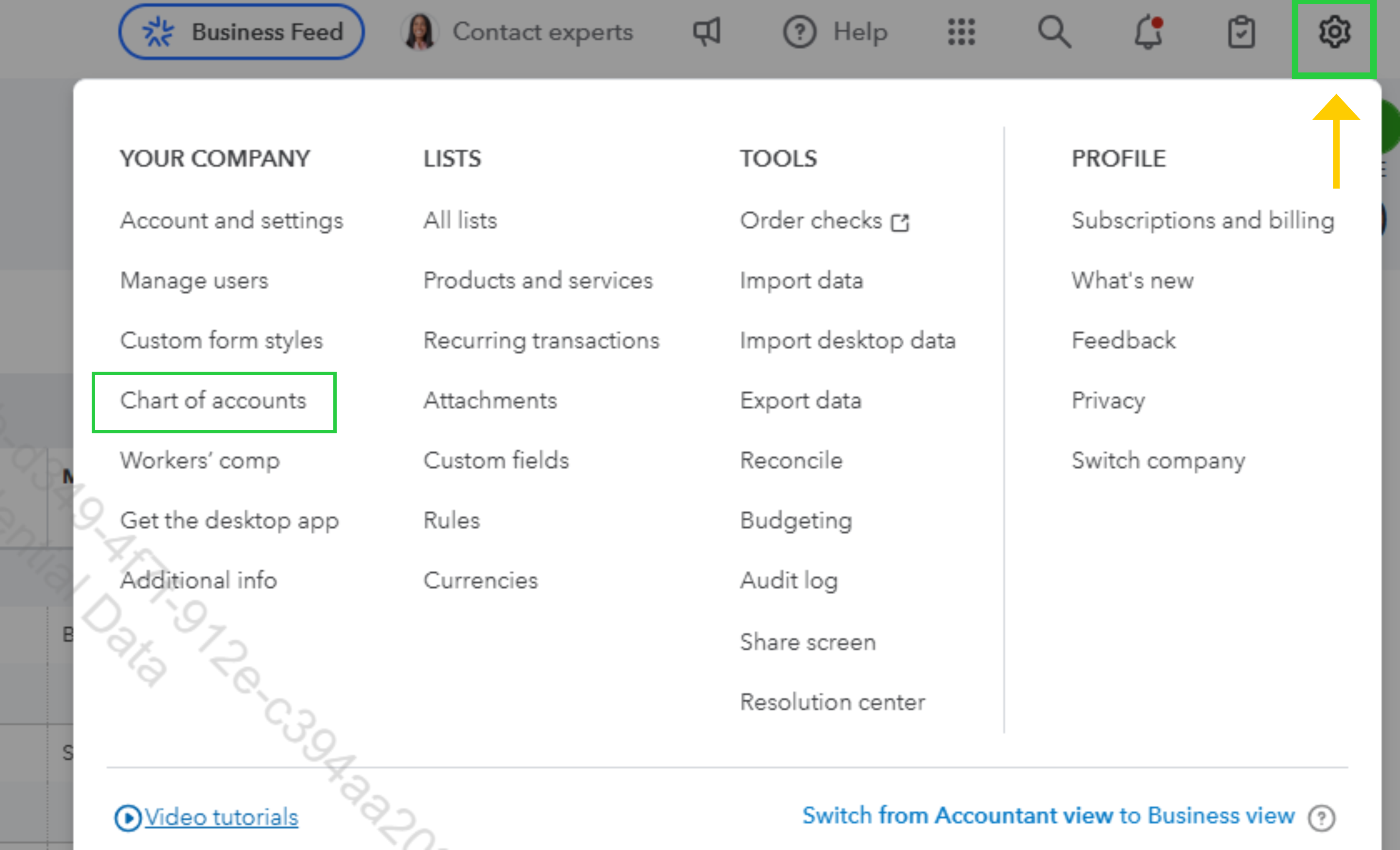Click the external link icon beside Order checks
The width and height of the screenshot is (1400, 850).
(900, 222)
